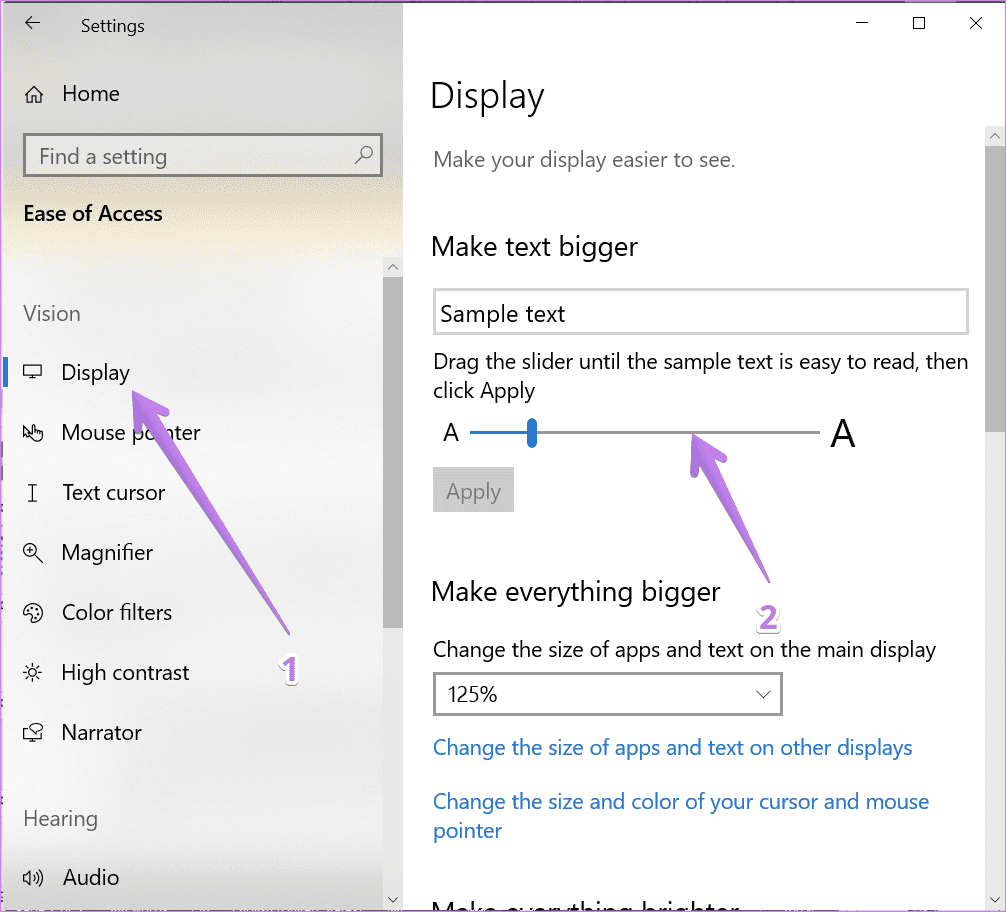Open Change size on other displays link
Screen dimensions: 1006x912
pyautogui.click(x=672, y=748)
